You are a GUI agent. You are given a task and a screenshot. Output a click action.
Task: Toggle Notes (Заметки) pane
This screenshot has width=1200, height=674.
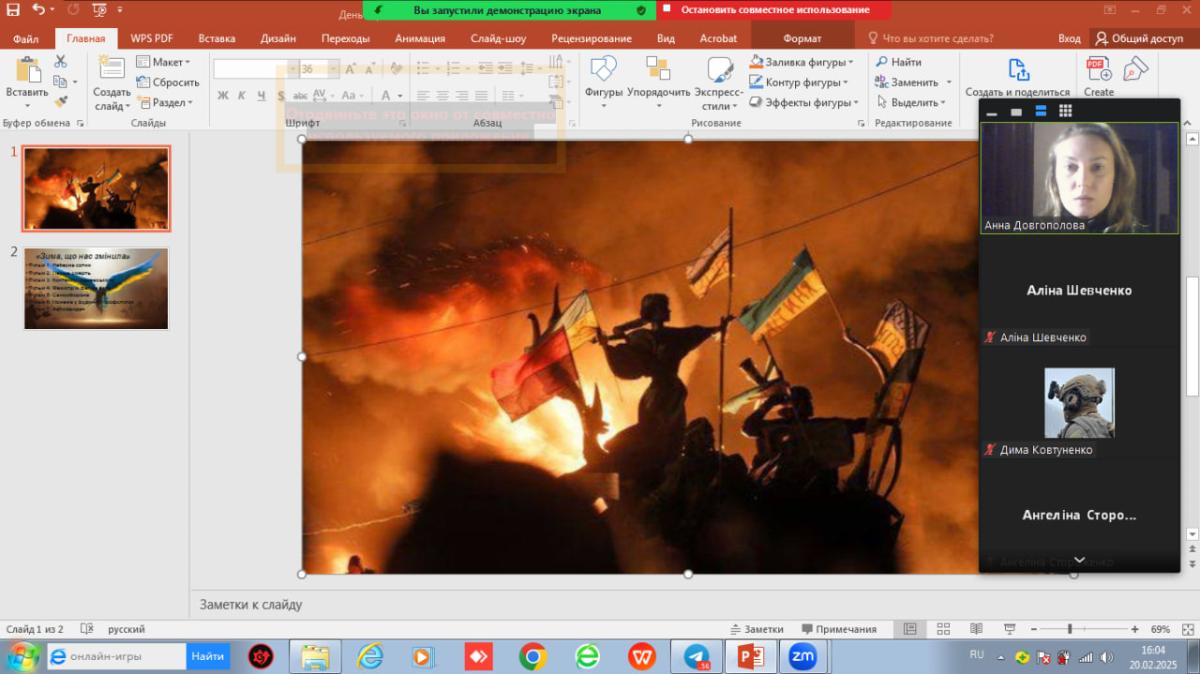click(x=757, y=629)
